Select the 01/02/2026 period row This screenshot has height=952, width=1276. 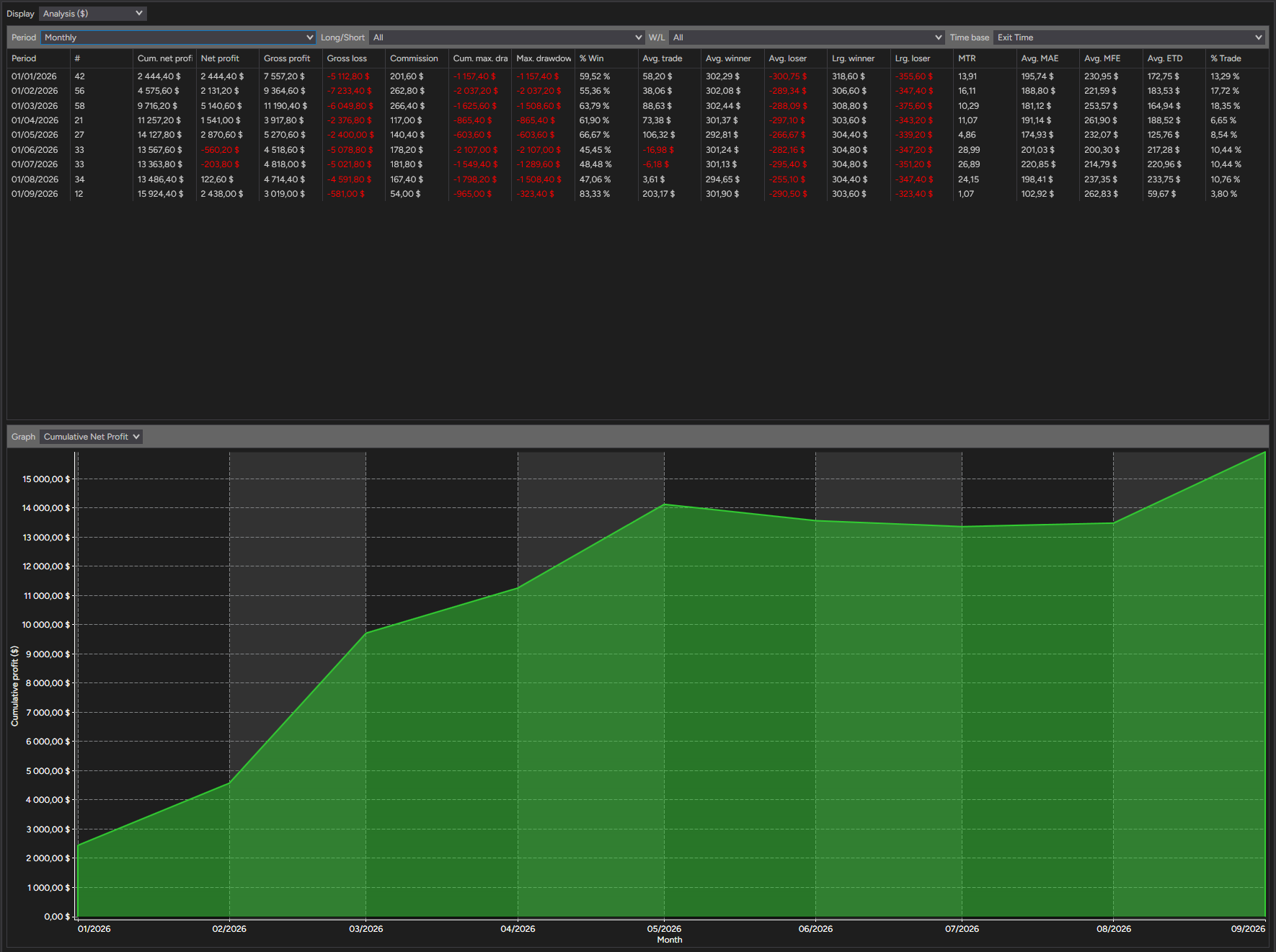click(x=637, y=91)
